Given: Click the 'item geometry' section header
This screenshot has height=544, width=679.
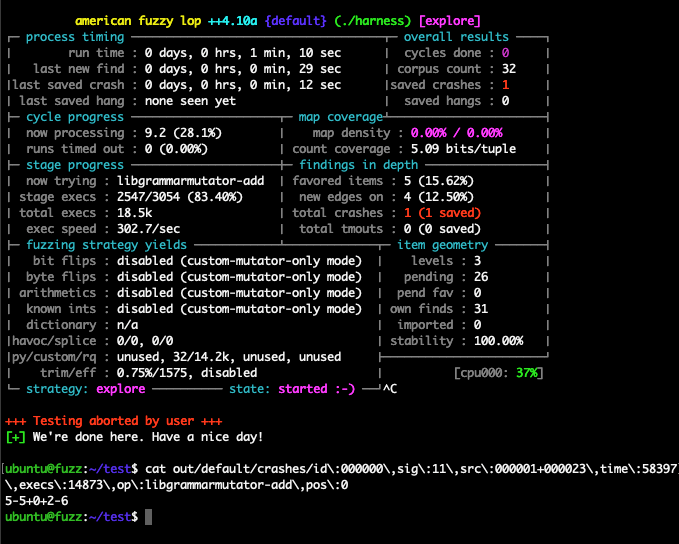Looking at the screenshot, I should tap(443, 245).
